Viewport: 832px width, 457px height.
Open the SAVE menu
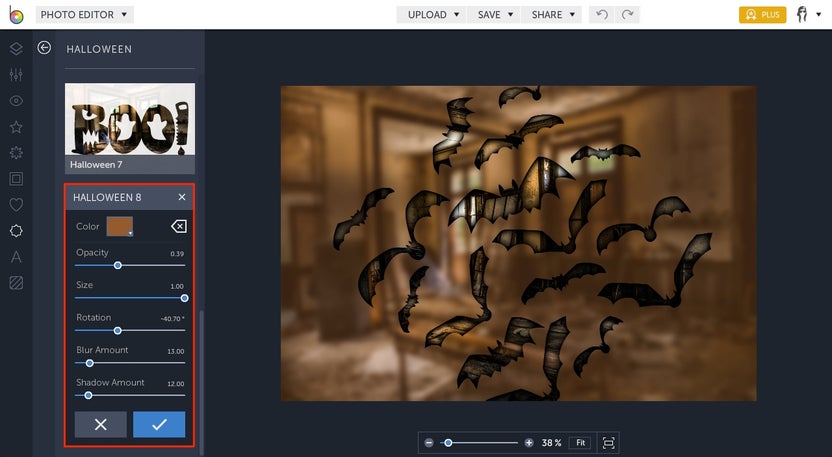(x=495, y=14)
